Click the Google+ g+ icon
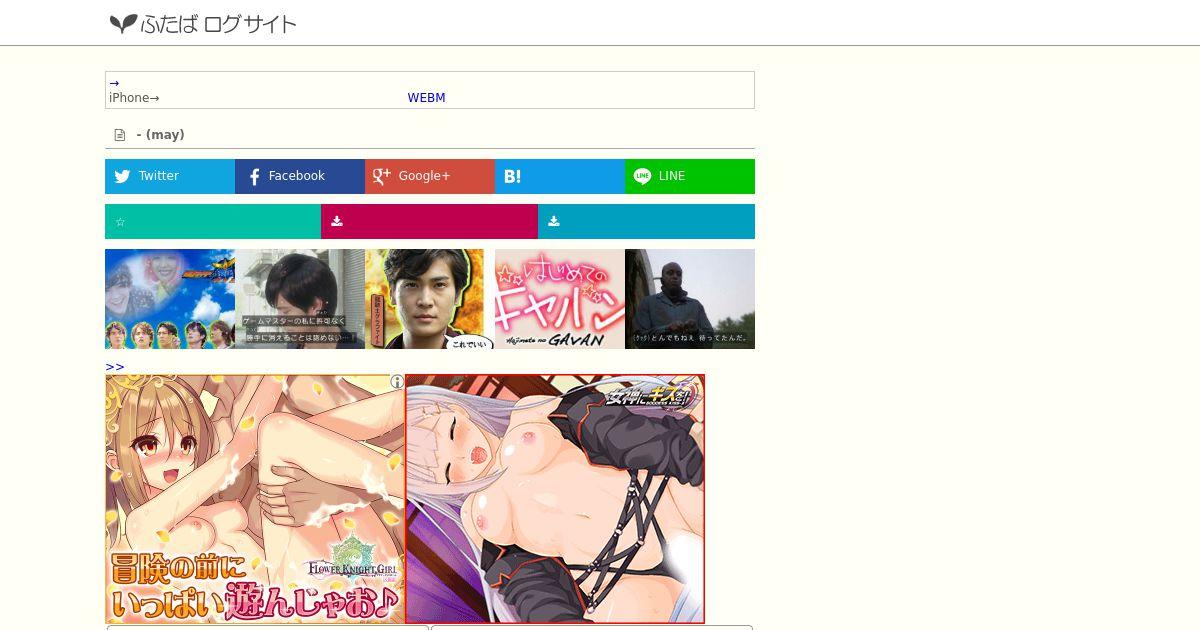The width and height of the screenshot is (1200, 630). click(381, 177)
